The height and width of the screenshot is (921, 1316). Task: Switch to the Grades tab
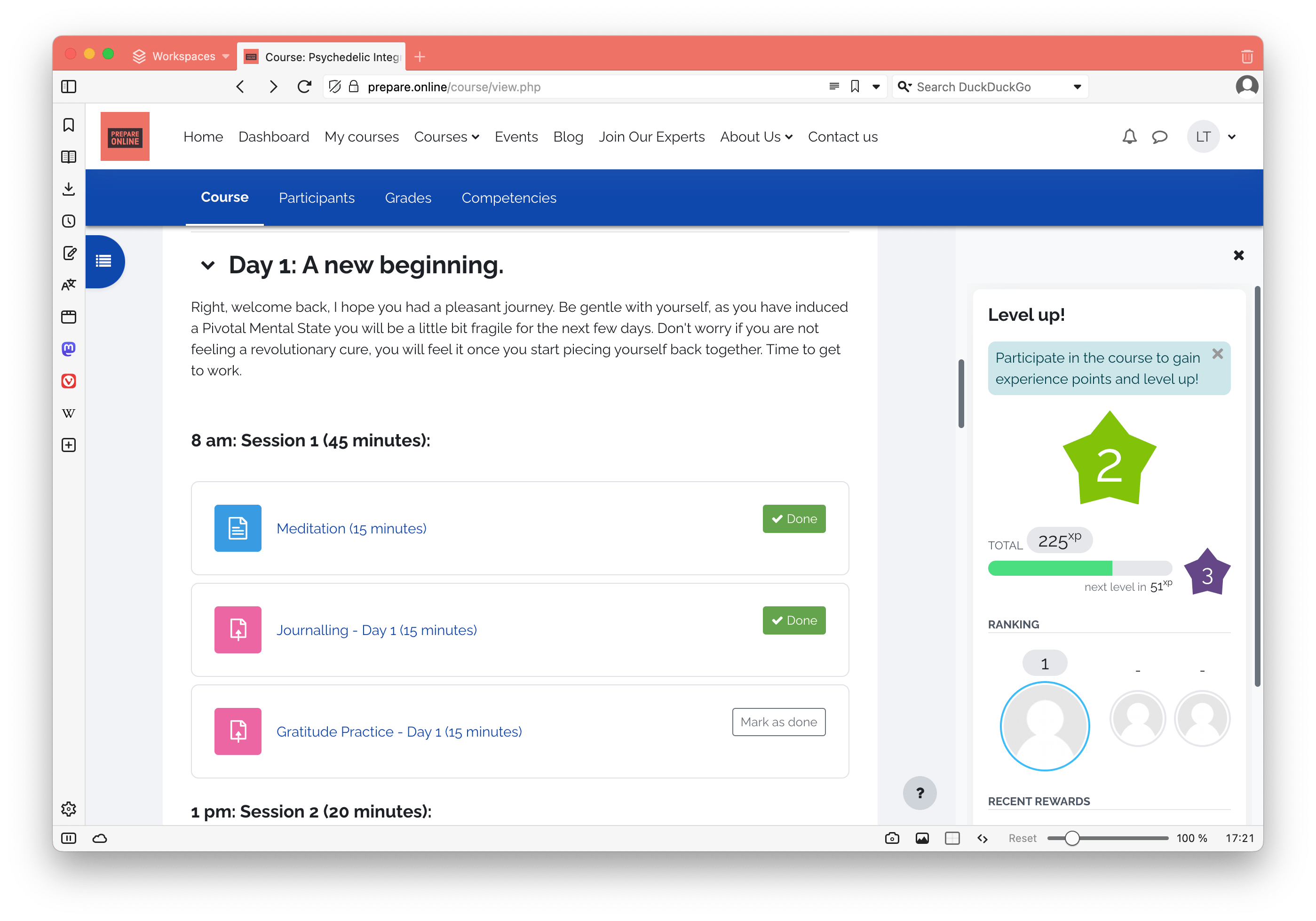point(408,198)
